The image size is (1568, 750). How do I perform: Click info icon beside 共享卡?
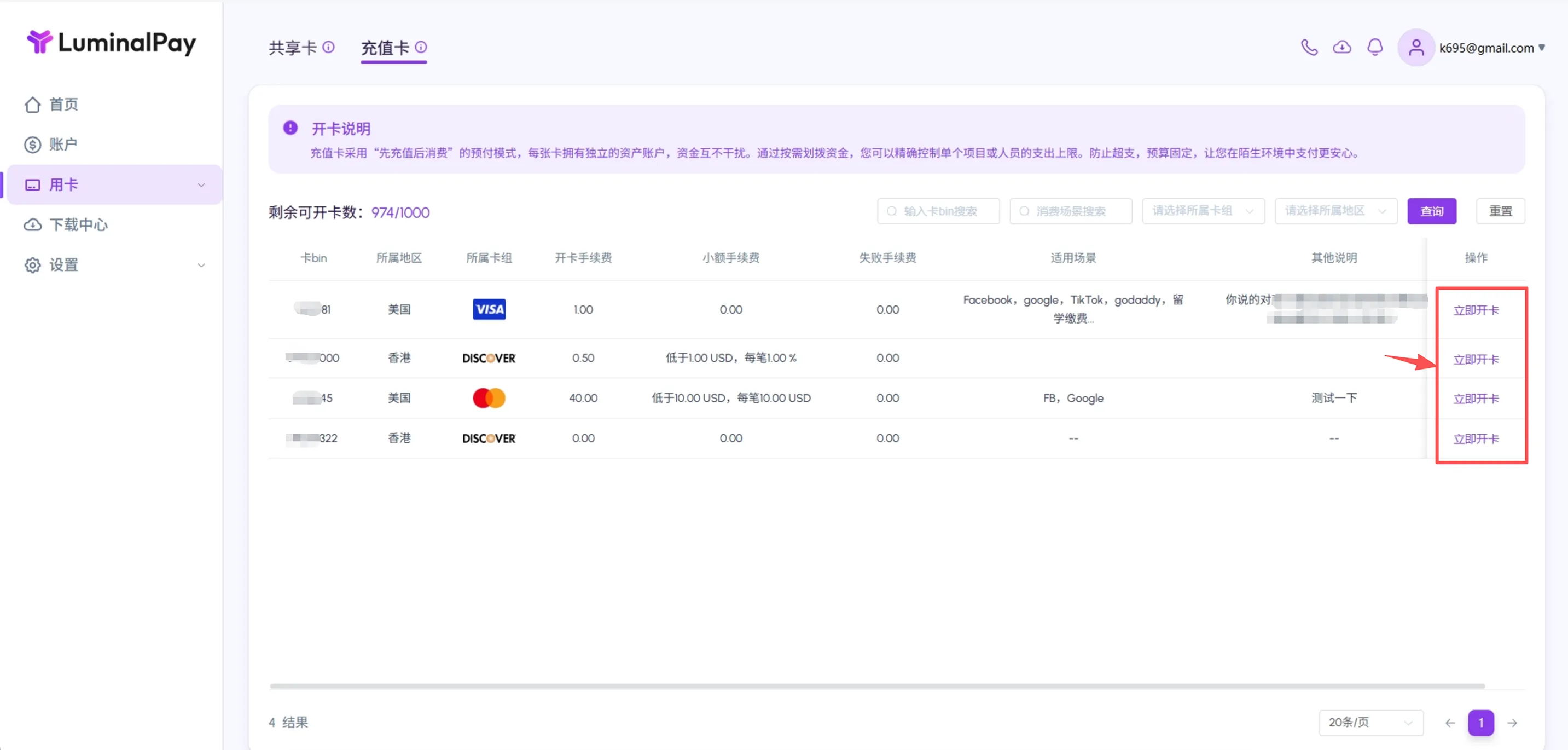click(x=328, y=47)
